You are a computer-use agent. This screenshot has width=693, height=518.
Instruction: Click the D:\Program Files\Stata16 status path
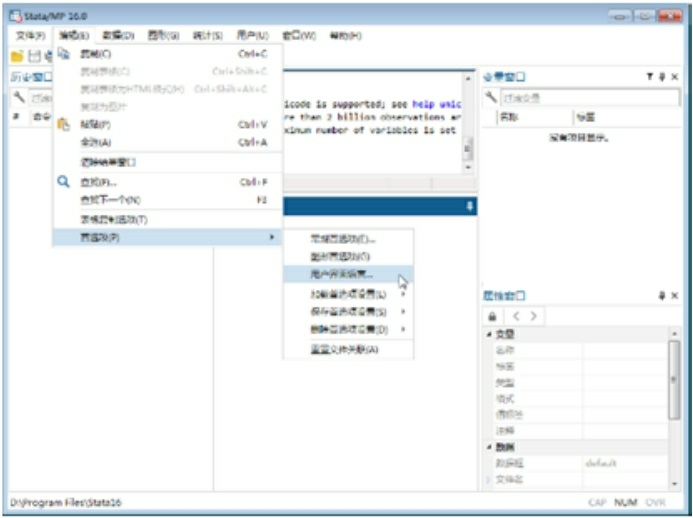[66, 503]
